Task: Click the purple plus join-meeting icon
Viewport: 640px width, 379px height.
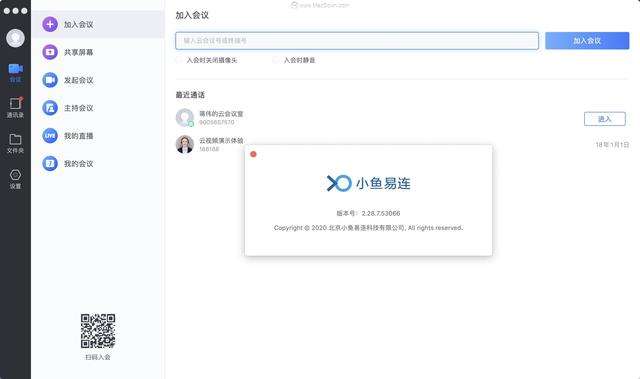Action: tap(50, 24)
